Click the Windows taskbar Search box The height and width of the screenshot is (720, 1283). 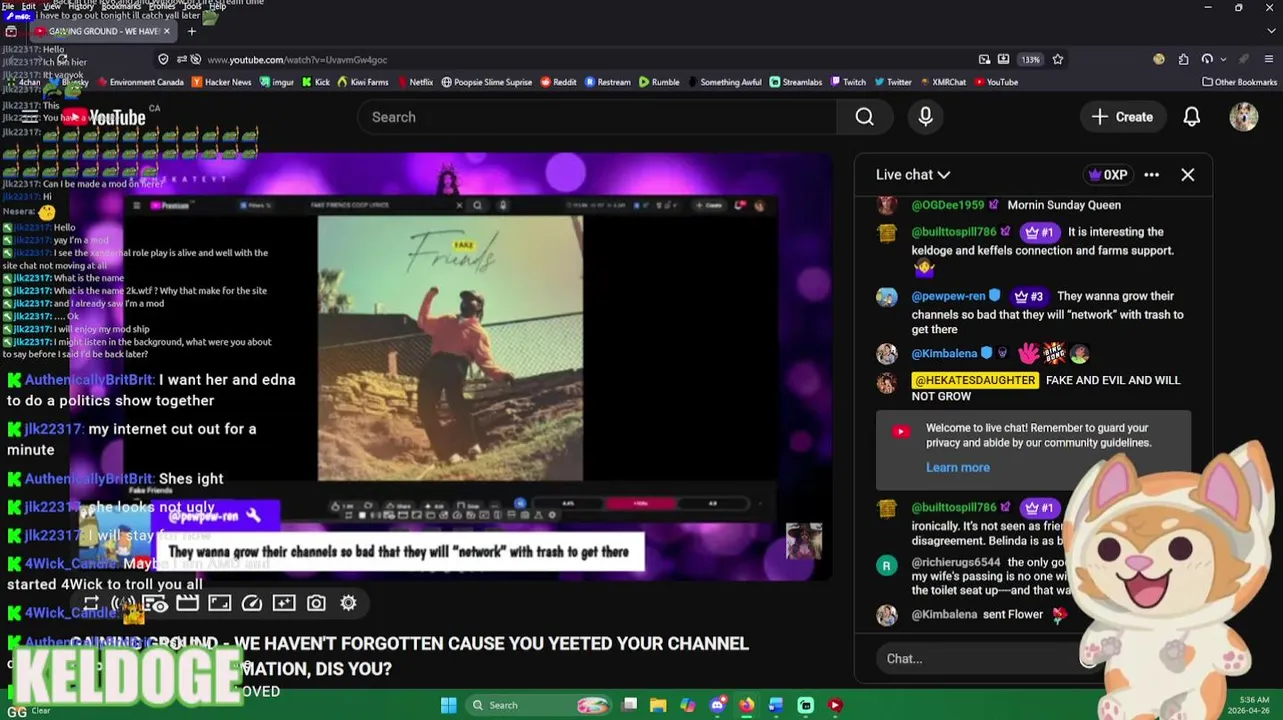click(538, 705)
